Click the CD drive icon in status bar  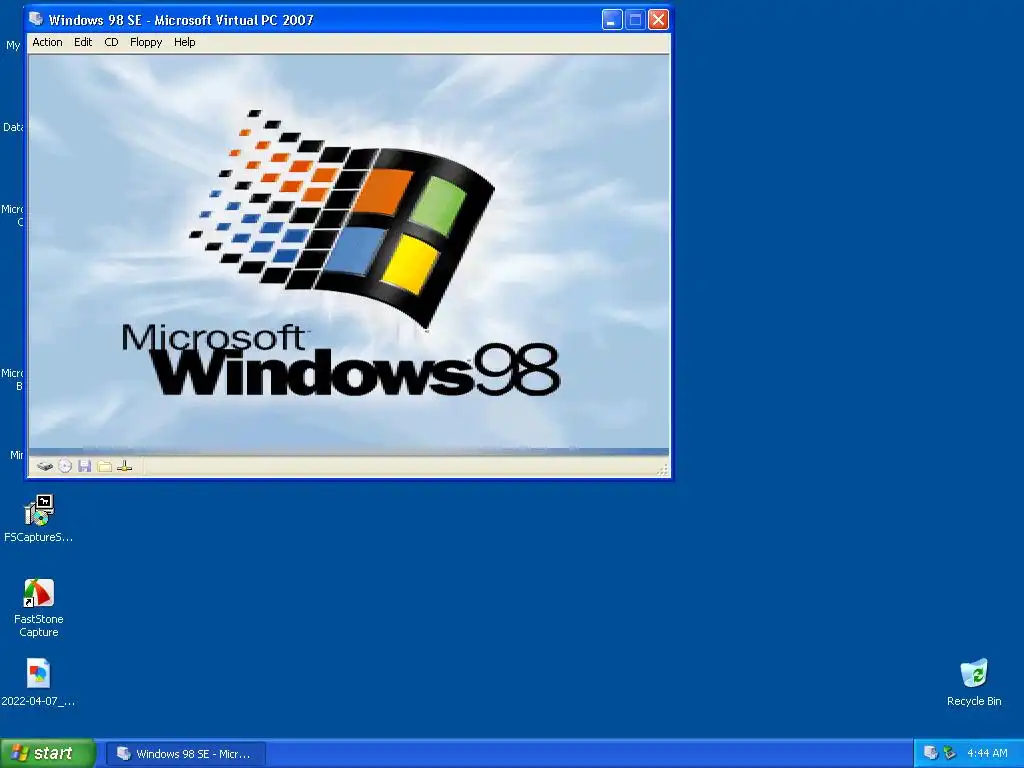65,466
